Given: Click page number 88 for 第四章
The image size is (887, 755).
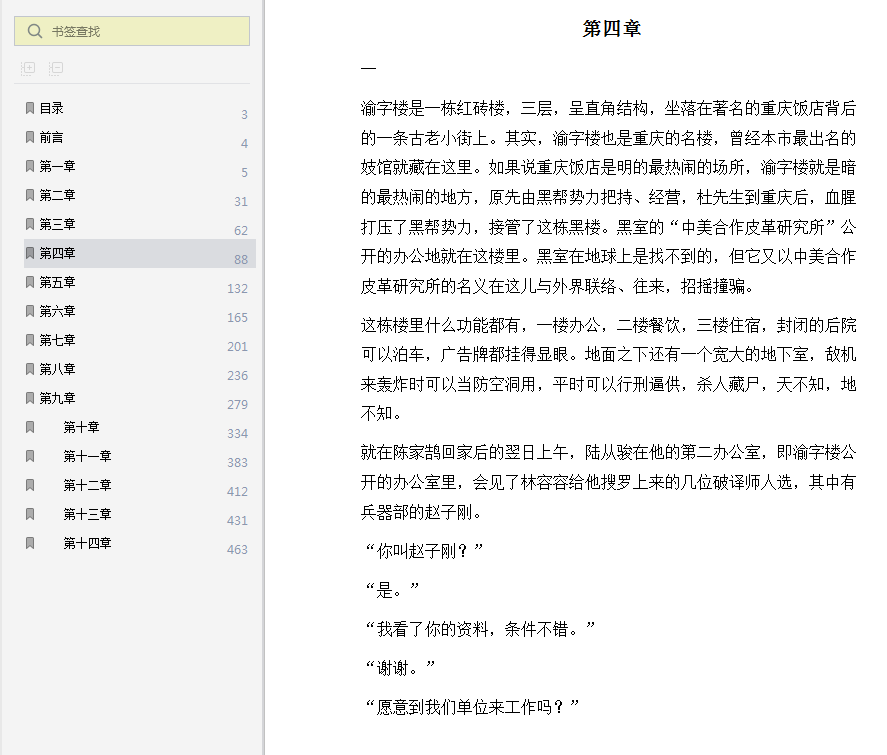Looking at the screenshot, I should coord(241,260).
